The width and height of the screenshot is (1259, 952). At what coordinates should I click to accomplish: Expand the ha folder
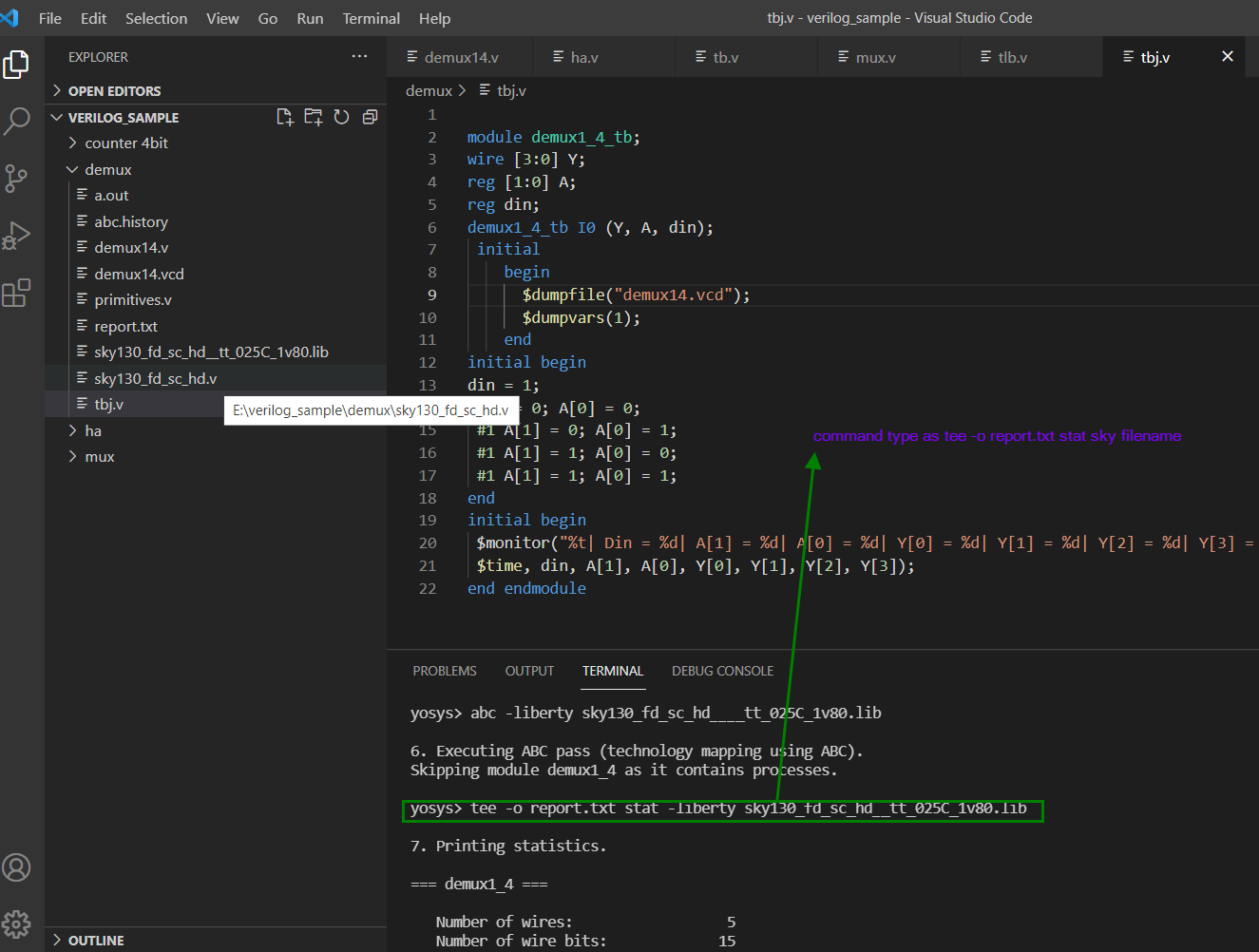[x=93, y=431]
